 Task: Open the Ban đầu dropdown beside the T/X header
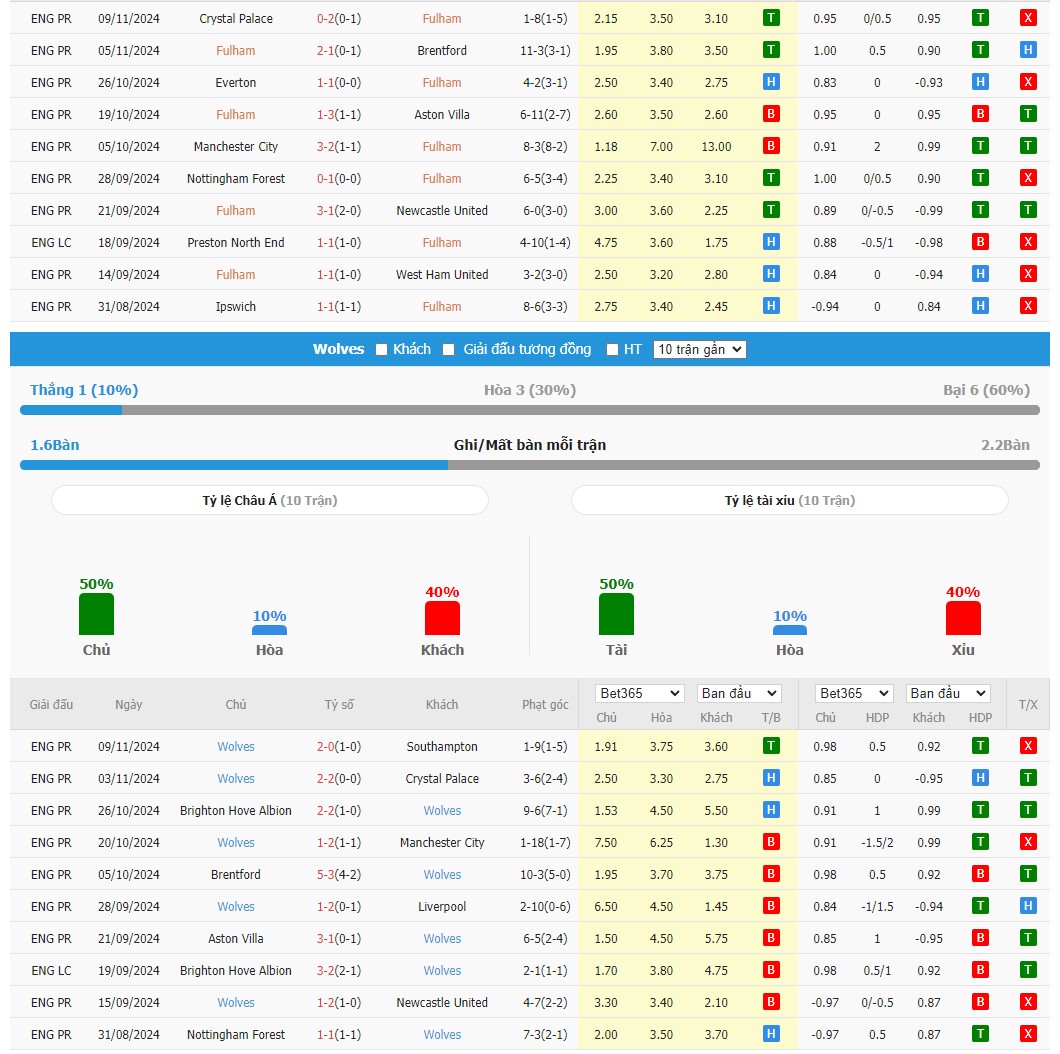tap(948, 694)
